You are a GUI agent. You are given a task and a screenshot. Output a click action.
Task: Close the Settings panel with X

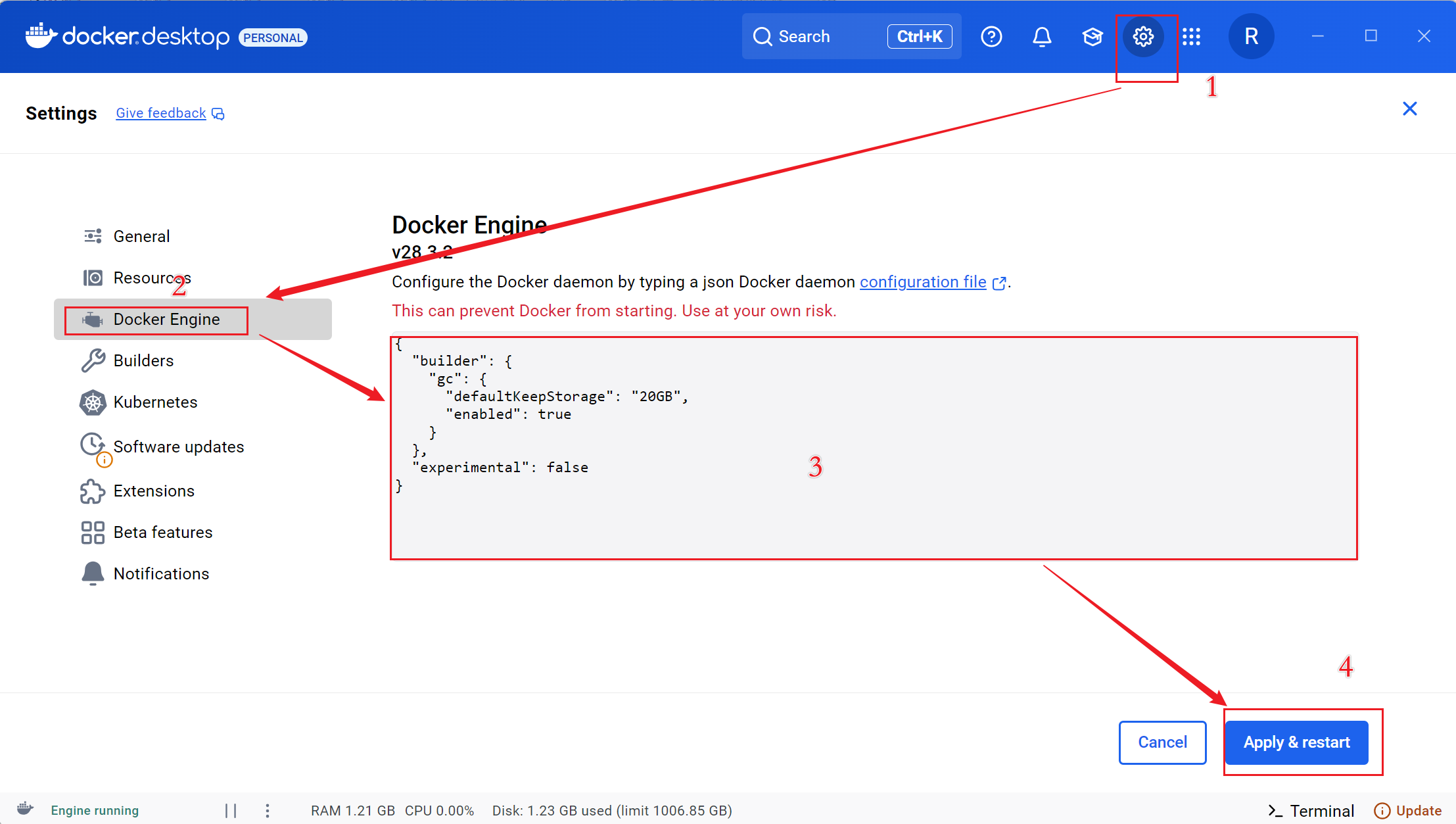(1409, 109)
